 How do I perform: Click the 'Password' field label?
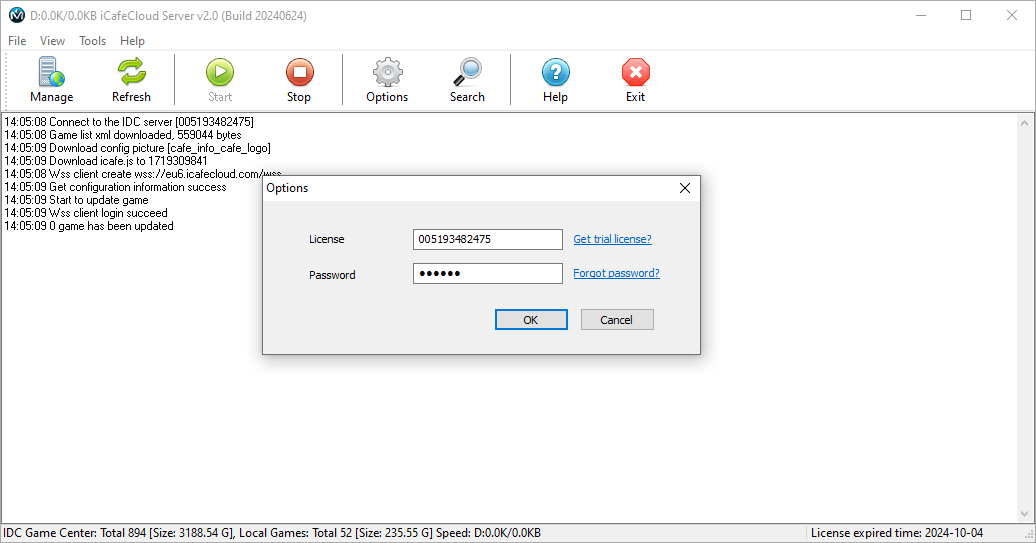pos(332,275)
